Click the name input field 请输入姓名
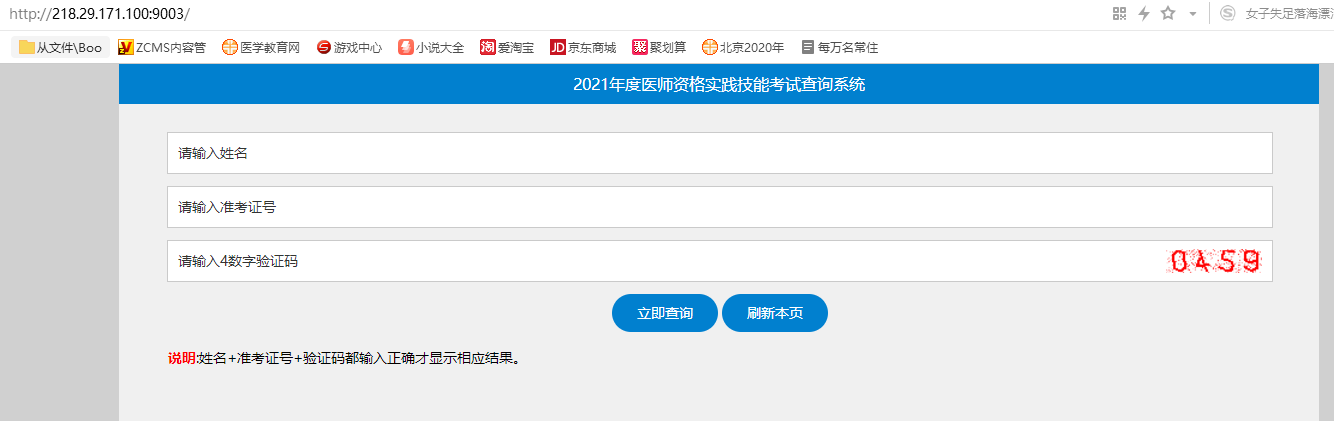Image resolution: width=1334 pixels, height=421 pixels. (719, 153)
